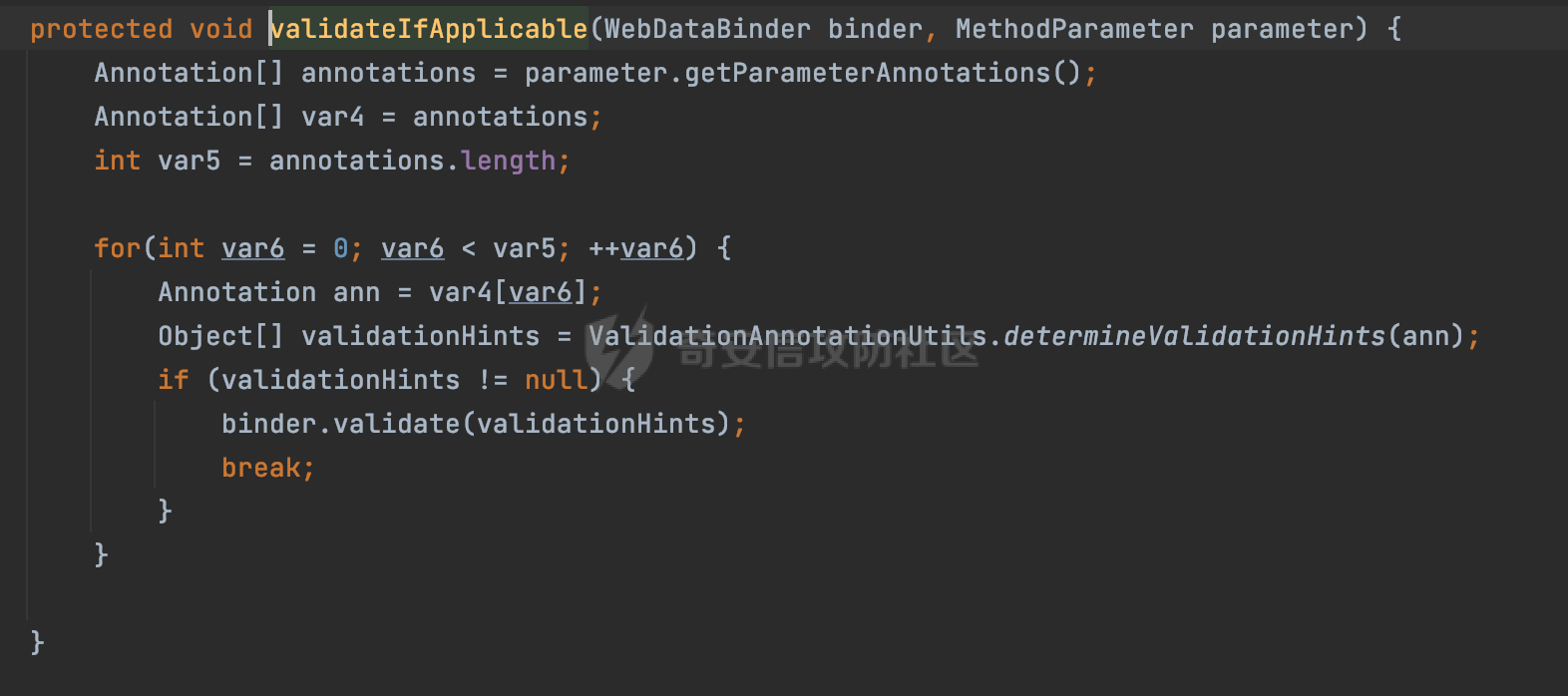Select the var4 variable declaration
This screenshot has width=1568, height=696.
click(332, 117)
